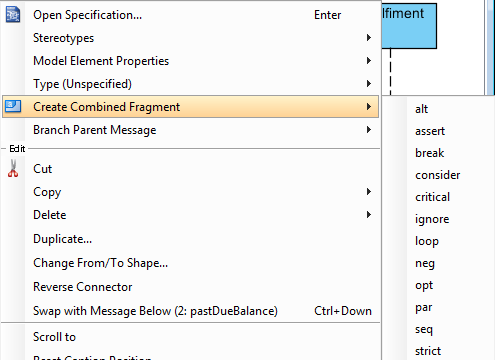Expand the Model Element Properties submenu arrow
This screenshot has height=360, width=495.
[369, 61]
